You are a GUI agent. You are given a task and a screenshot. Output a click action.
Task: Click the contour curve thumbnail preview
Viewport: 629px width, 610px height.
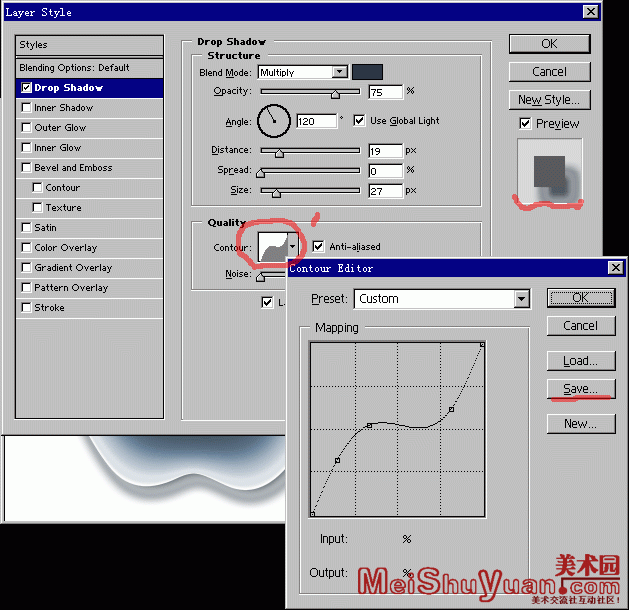270,246
